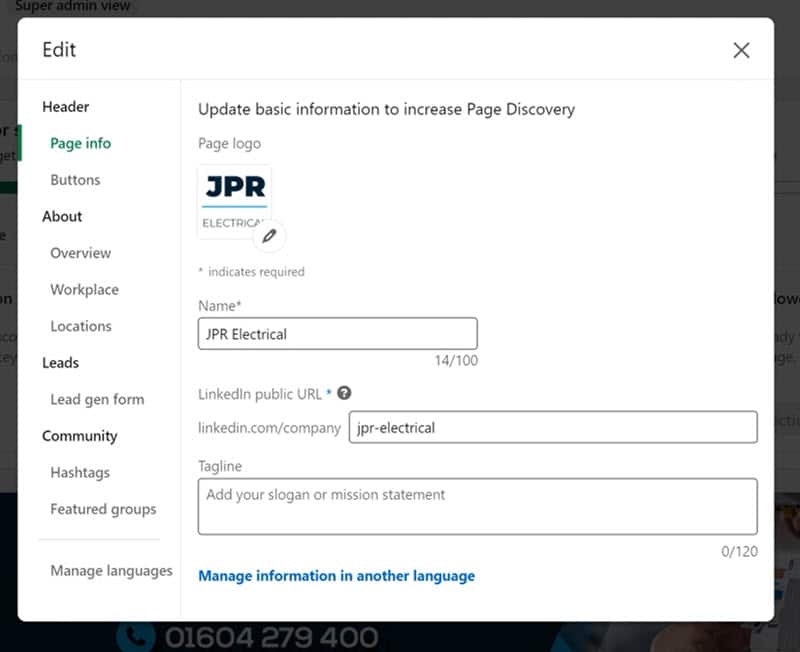The width and height of the screenshot is (800, 652).
Task: Click the Tagline text area
Action: (x=478, y=506)
